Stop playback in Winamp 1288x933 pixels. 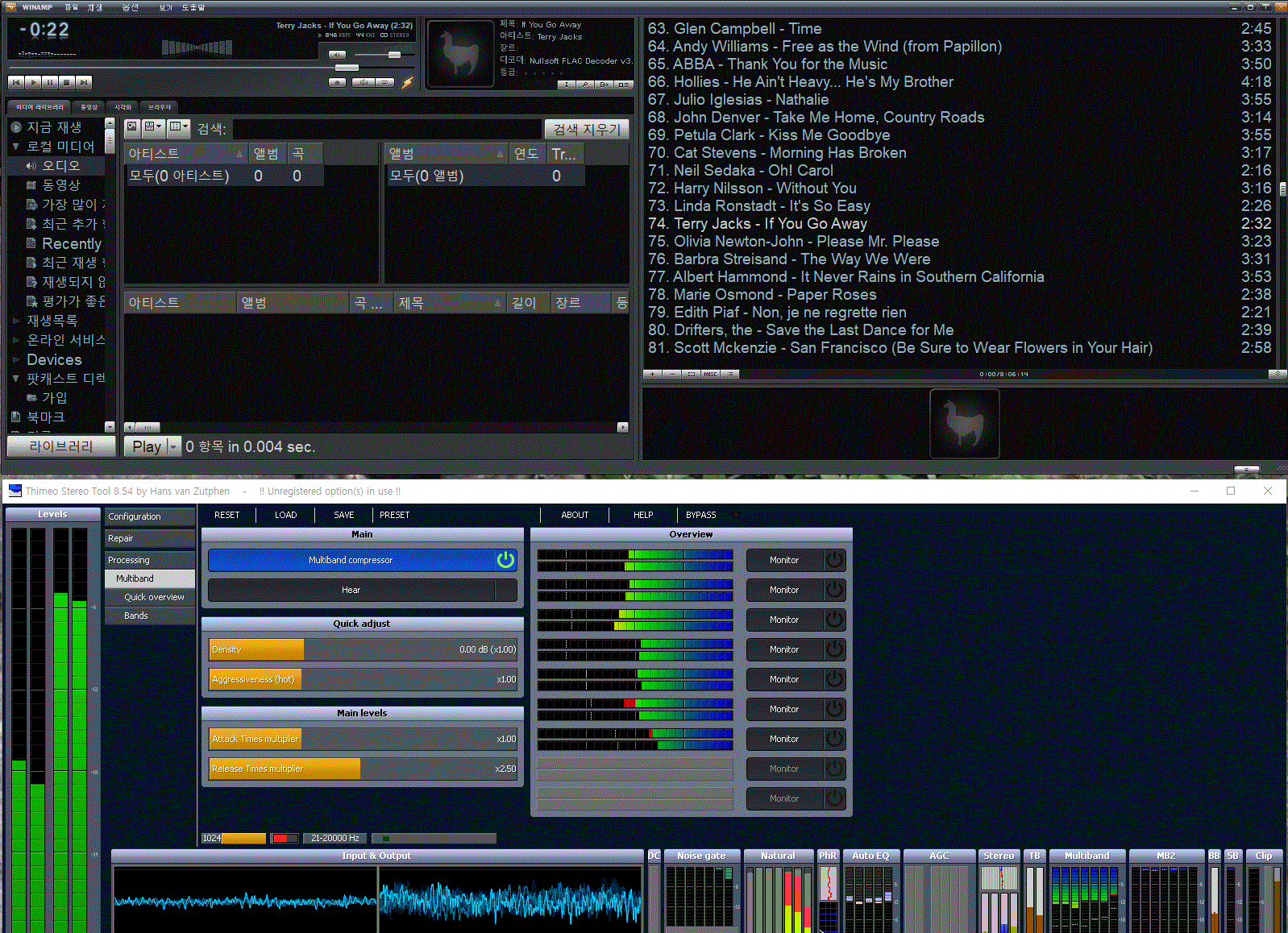click(67, 82)
